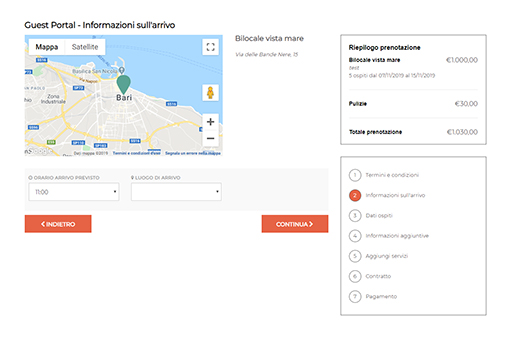505x361 pixels.
Task: Click the Zona Industriale map label
Action: 53,99
